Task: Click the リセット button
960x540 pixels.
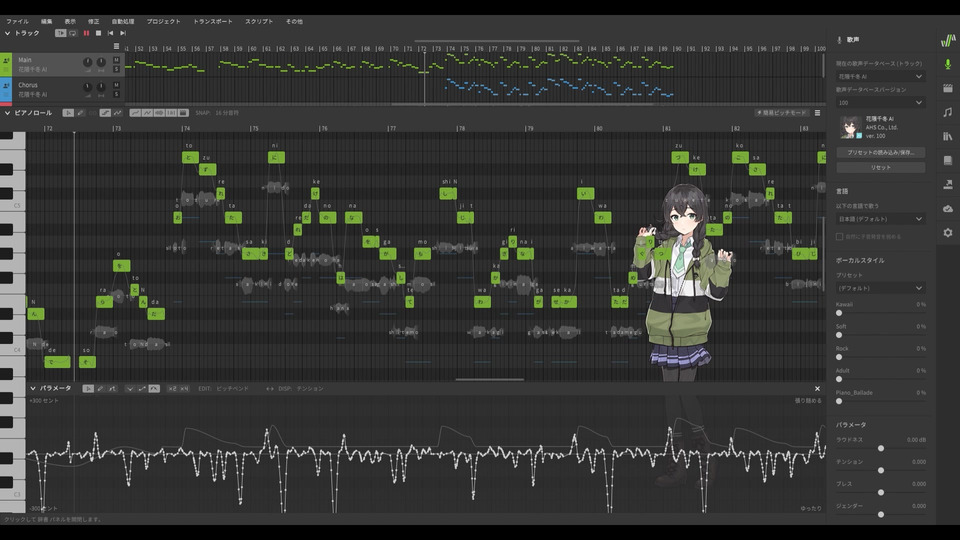Action: pos(880,167)
